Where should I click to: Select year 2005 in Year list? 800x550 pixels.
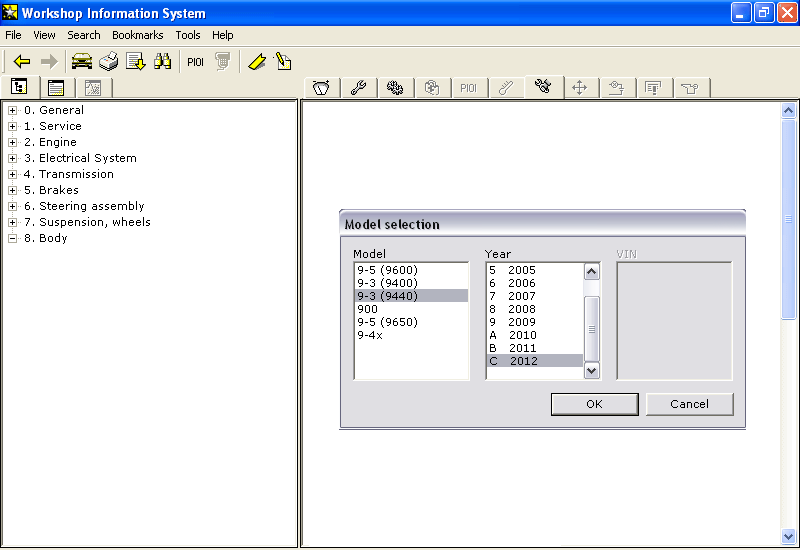[x=535, y=270]
